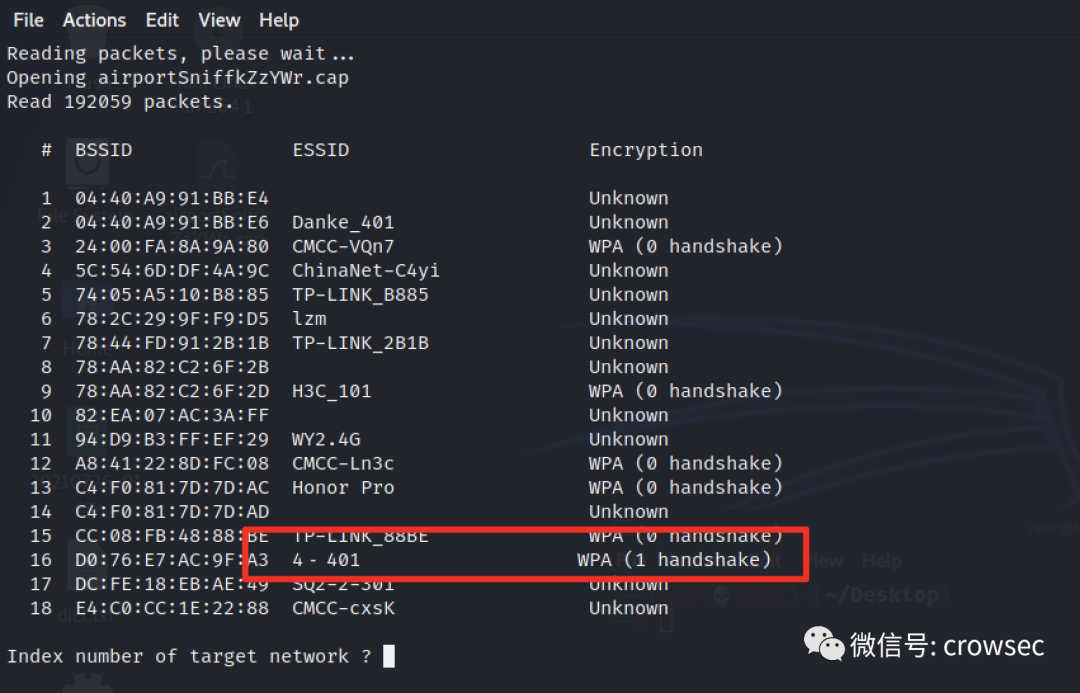Click the BSSID column header
The width and height of the screenshot is (1080, 693).
pos(103,150)
